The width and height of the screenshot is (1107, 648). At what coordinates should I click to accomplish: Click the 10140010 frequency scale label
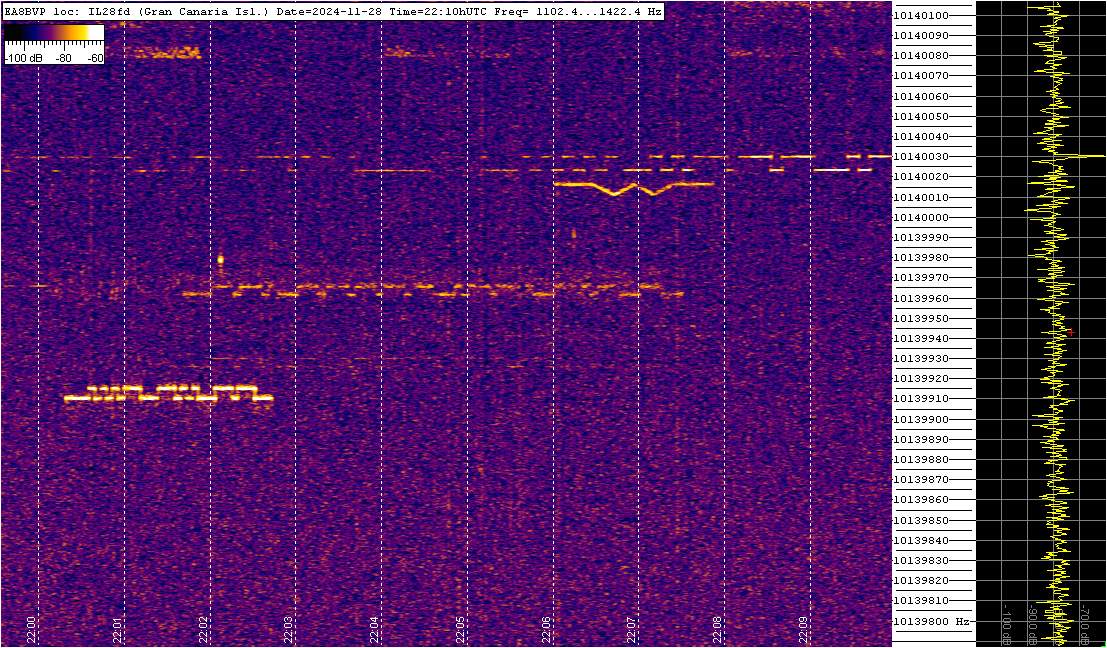[921, 197]
